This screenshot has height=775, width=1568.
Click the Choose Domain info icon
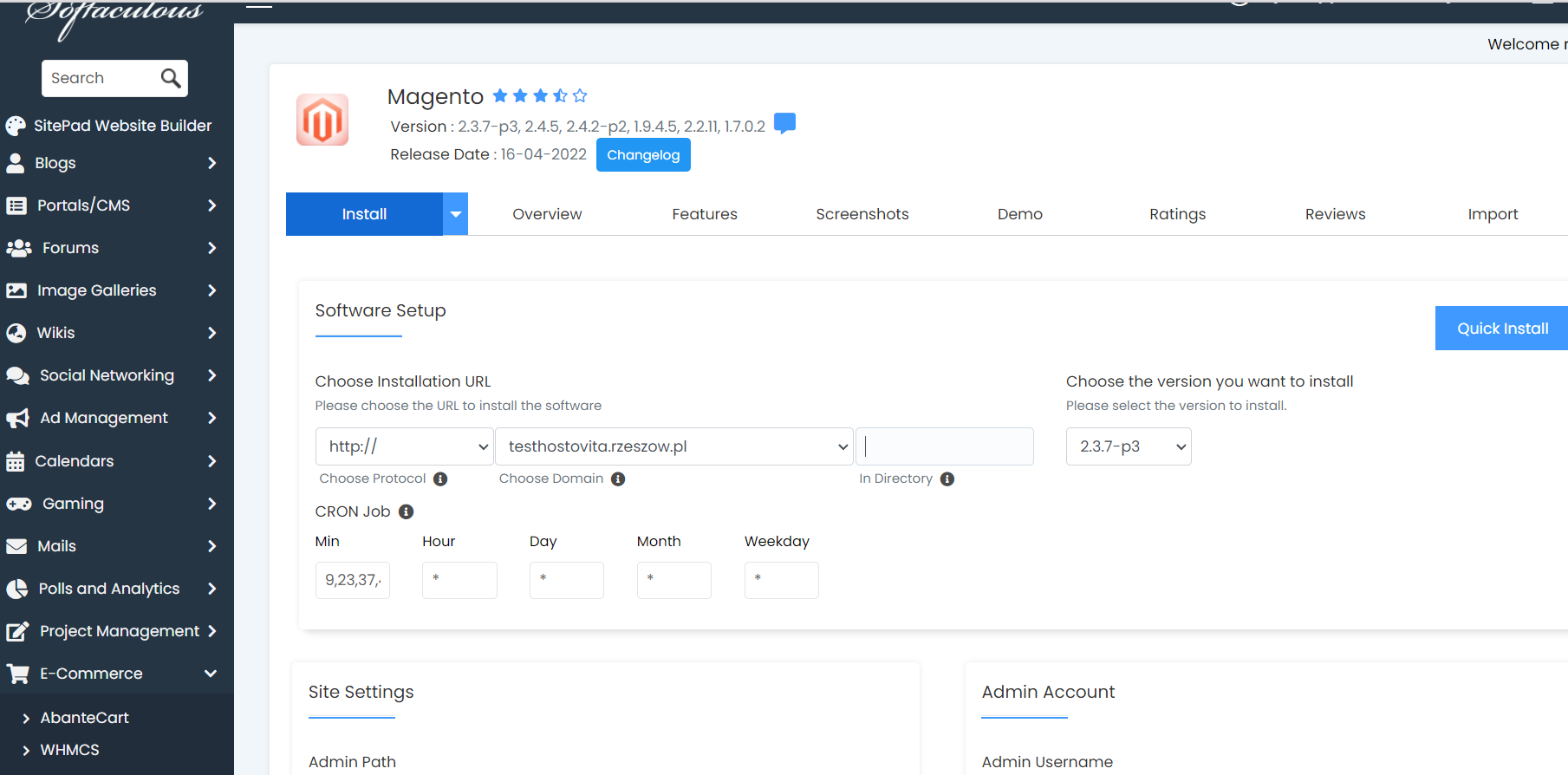618,479
